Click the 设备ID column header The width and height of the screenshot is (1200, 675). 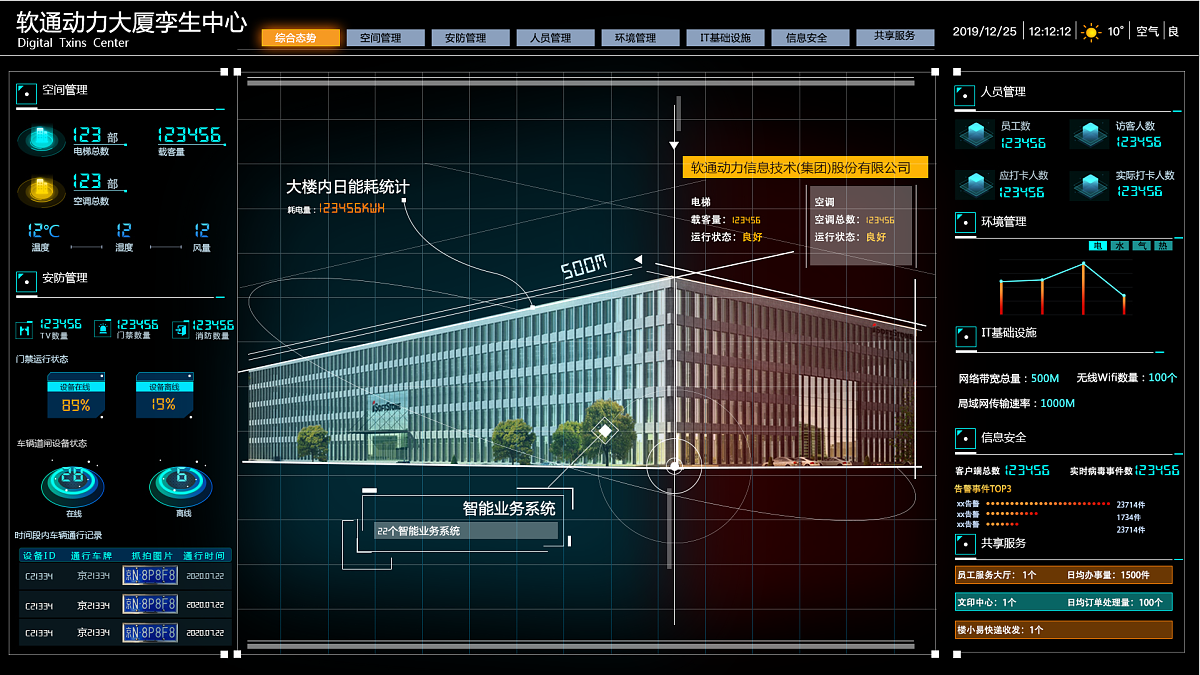pyautogui.click(x=39, y=555)
